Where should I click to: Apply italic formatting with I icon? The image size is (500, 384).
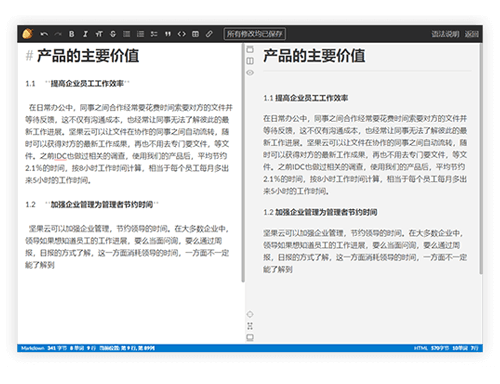coord(85,34)
